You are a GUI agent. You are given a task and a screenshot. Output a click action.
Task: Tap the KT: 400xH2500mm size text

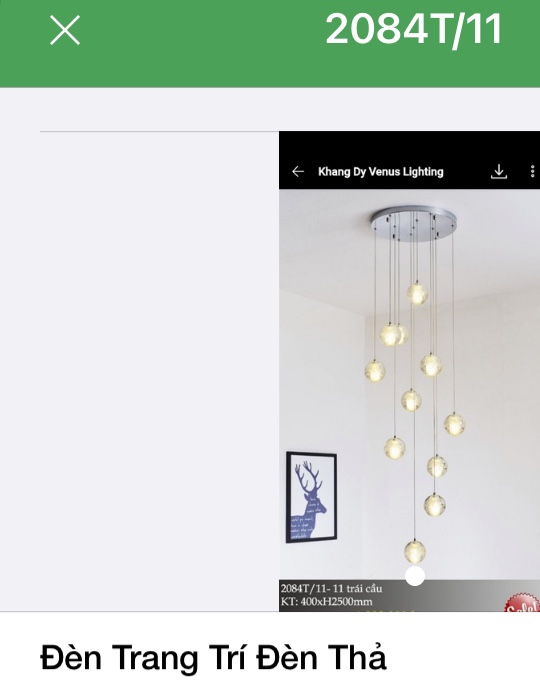click(x=326, y=601)
